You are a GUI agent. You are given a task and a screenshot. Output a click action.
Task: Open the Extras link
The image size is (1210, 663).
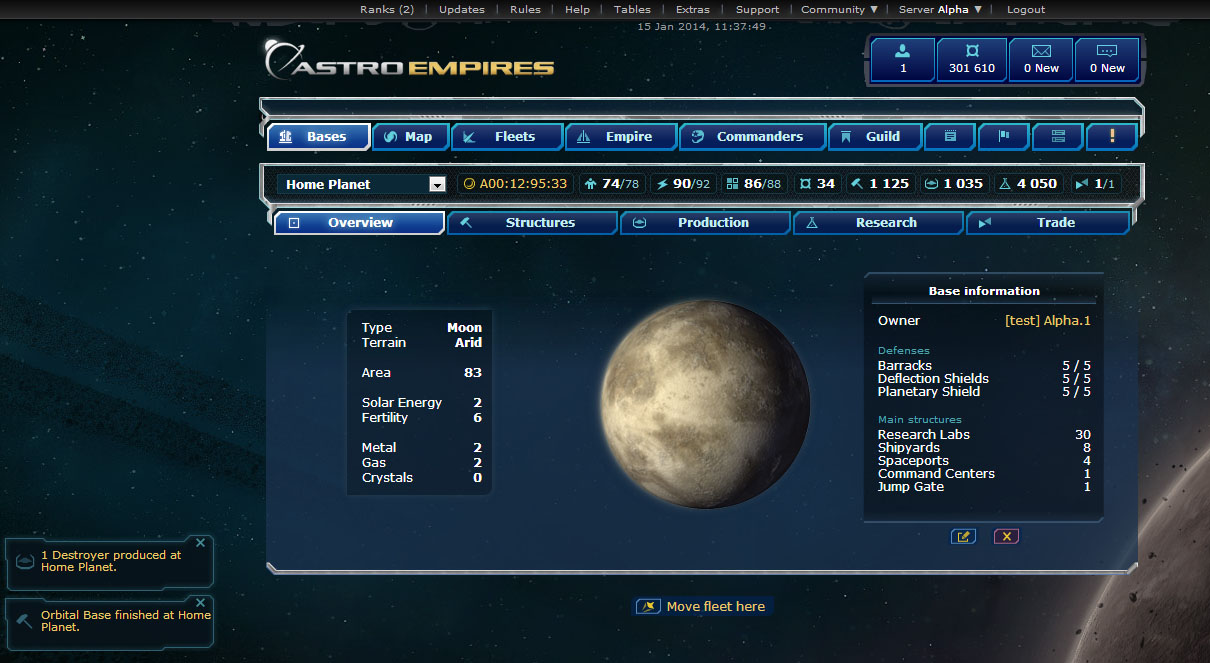(693, 10)
